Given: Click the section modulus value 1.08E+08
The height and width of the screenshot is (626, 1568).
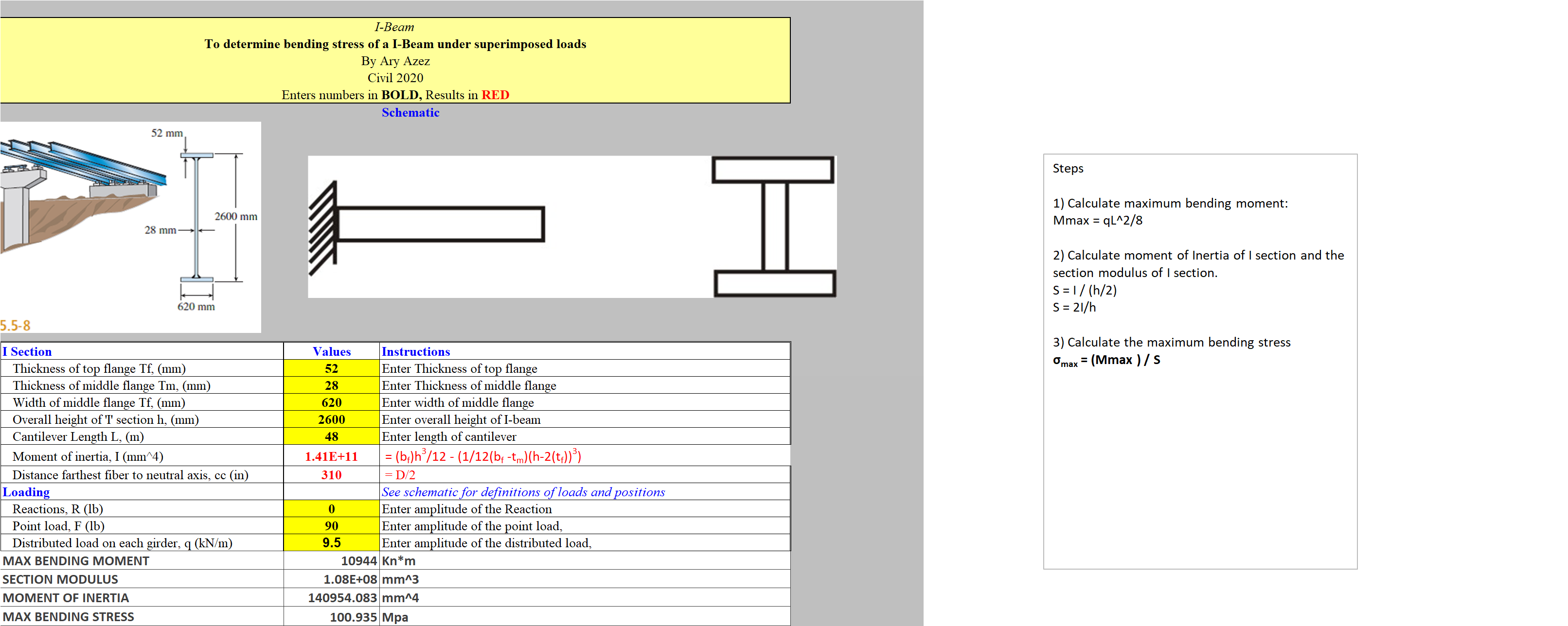Looking at the screenshot, I should 331,579.
